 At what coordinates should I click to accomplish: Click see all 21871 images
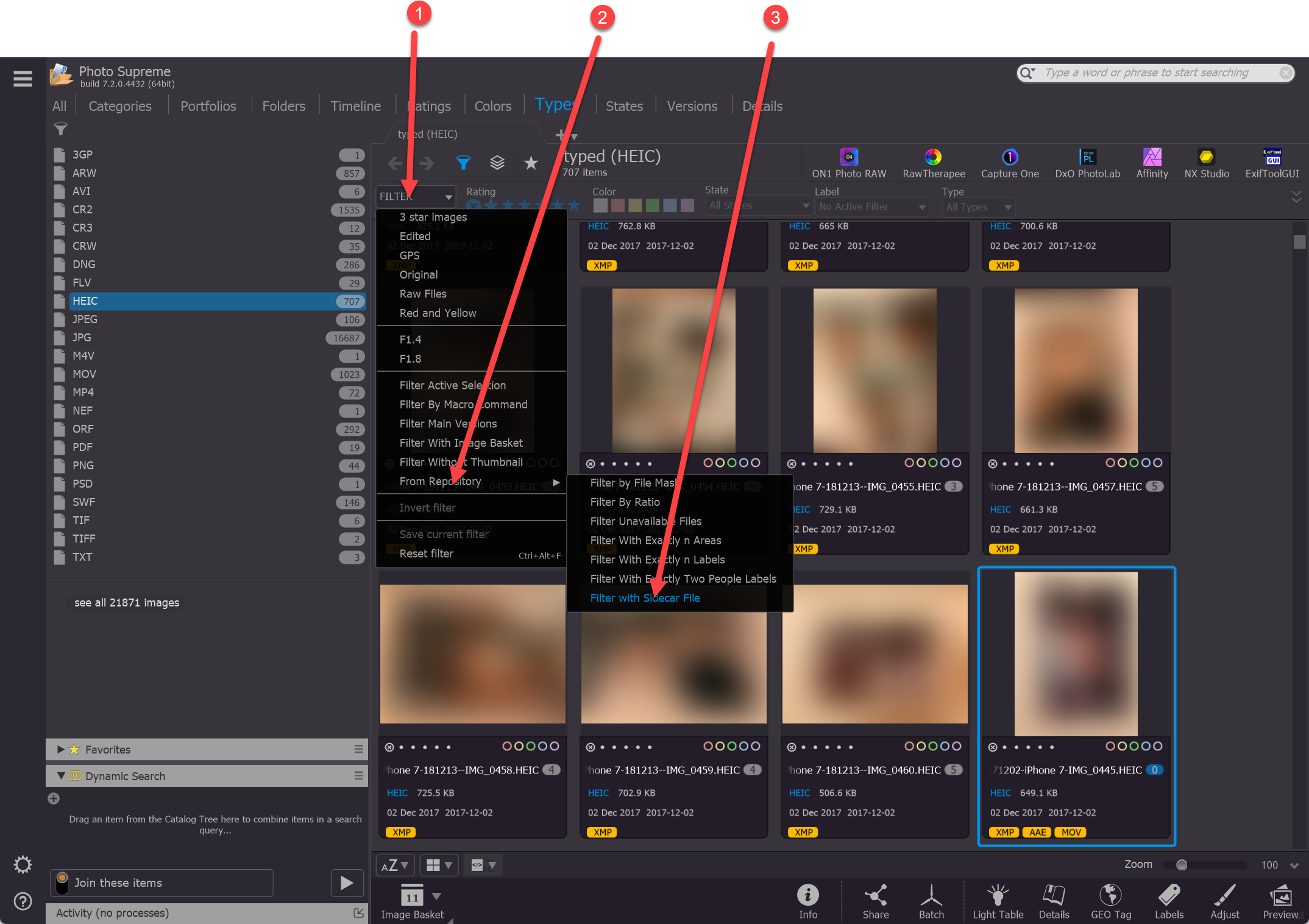coord(127,602)
